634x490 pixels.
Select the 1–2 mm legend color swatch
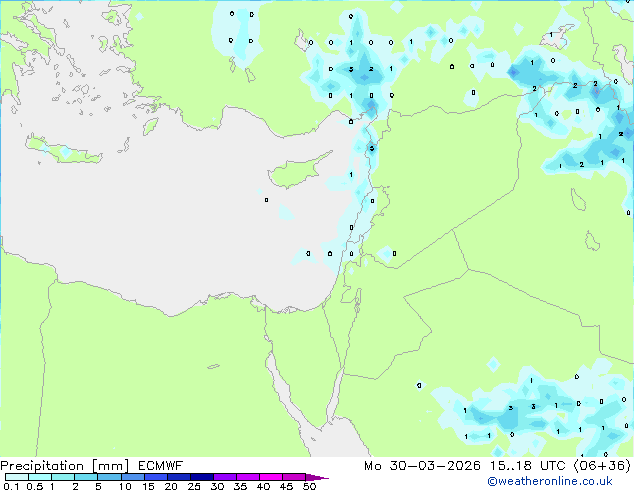pos(63,477)
